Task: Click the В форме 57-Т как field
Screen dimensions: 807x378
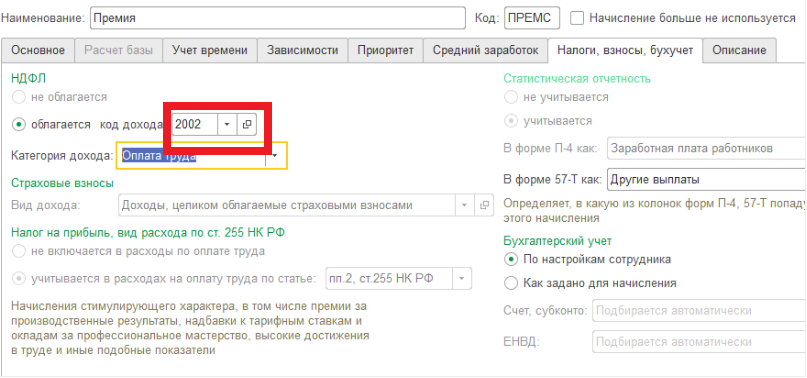Action: (707, 180)
